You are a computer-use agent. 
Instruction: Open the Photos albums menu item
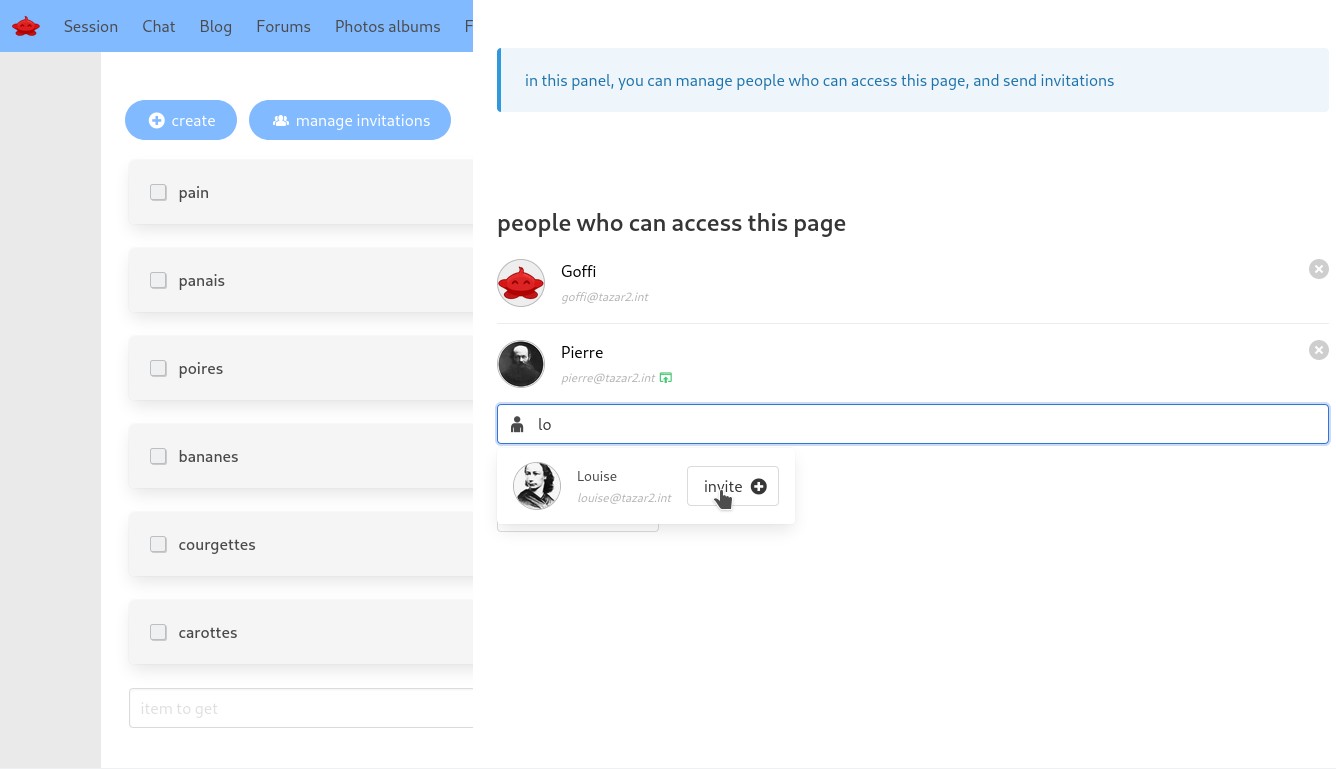pyautogui.click(x=388, y=26)
